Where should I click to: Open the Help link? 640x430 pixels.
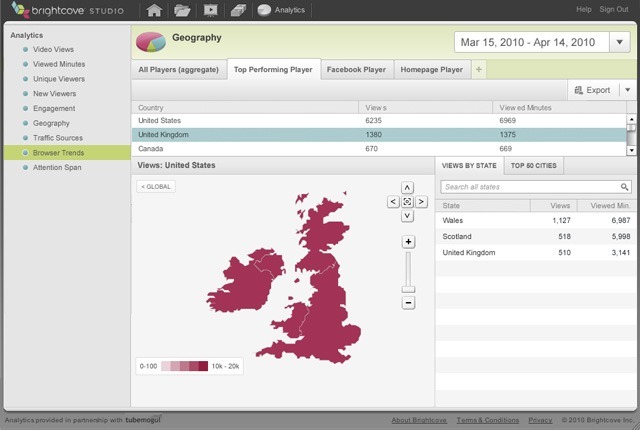[x=584, y=9]
